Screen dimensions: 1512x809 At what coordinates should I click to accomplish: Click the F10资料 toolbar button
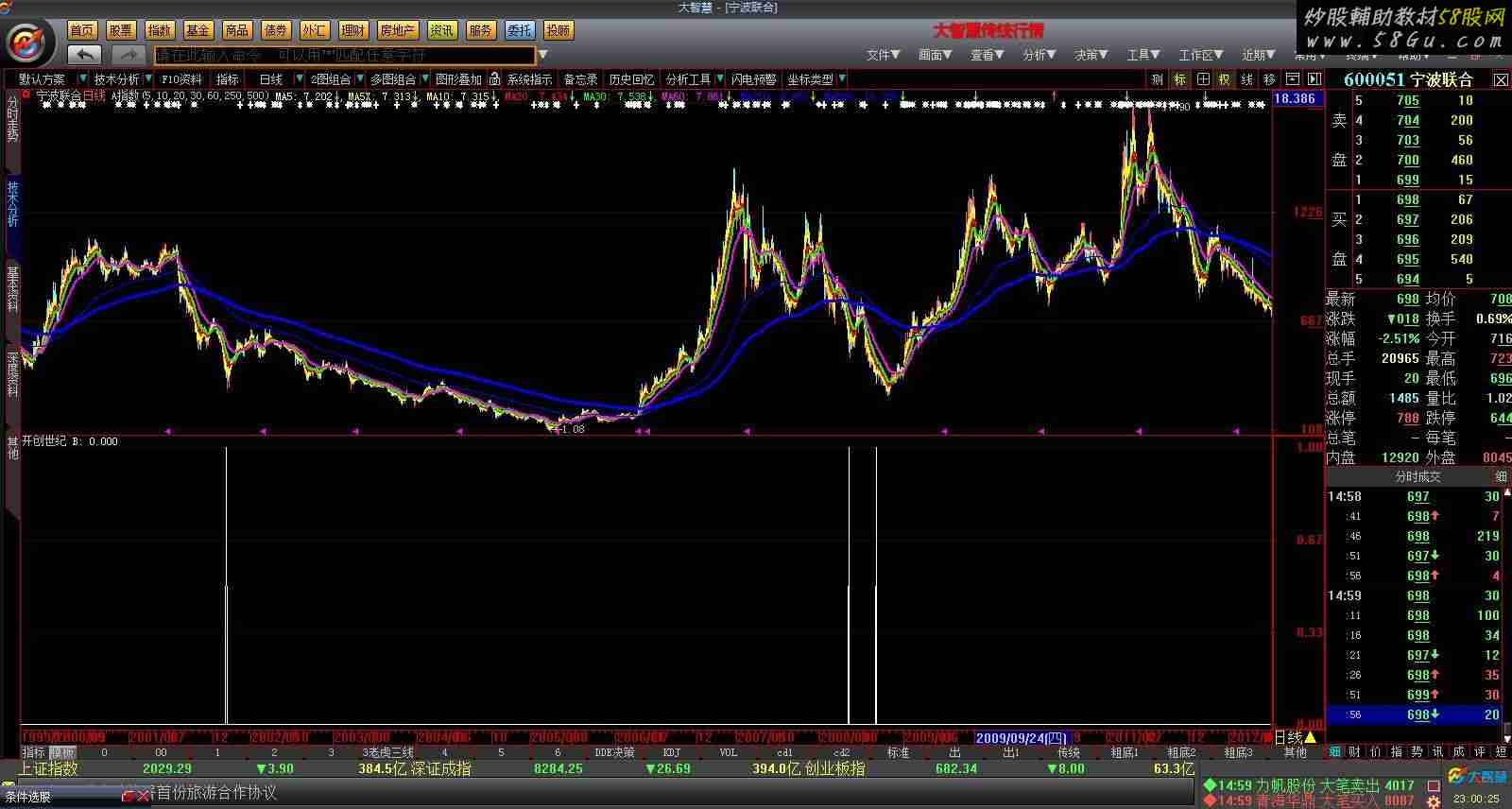[181, 79]
